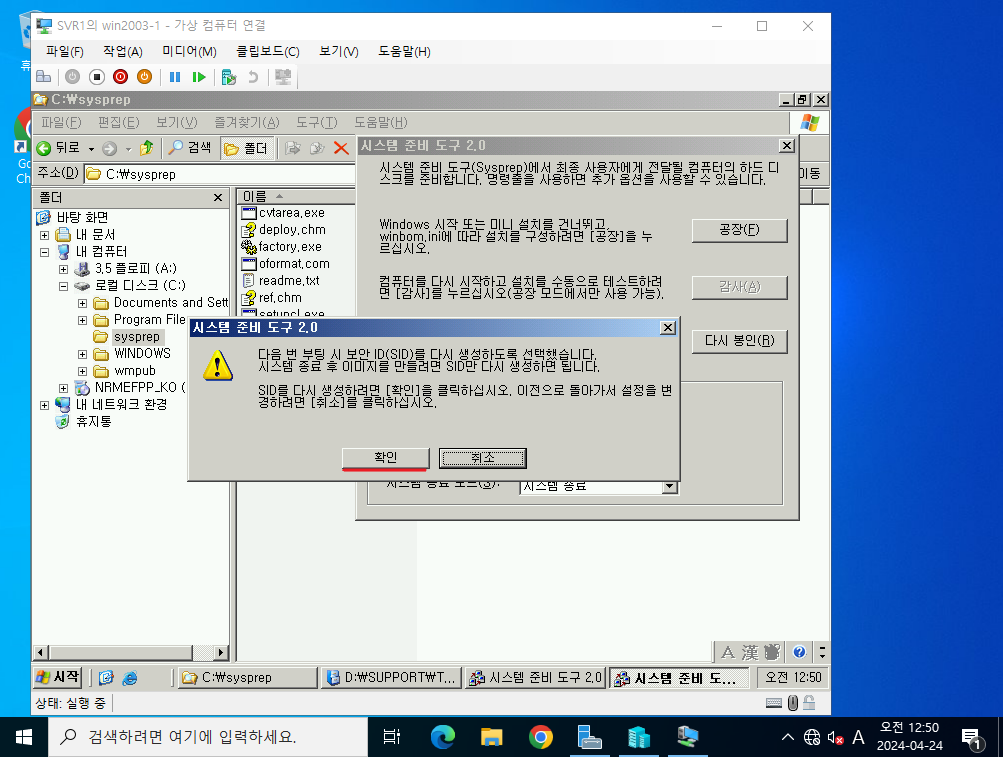This screenshot has width=1003, height=757.
Task: Expand the 내 네트워크 환경 node
Action: (x=44, y=405)
